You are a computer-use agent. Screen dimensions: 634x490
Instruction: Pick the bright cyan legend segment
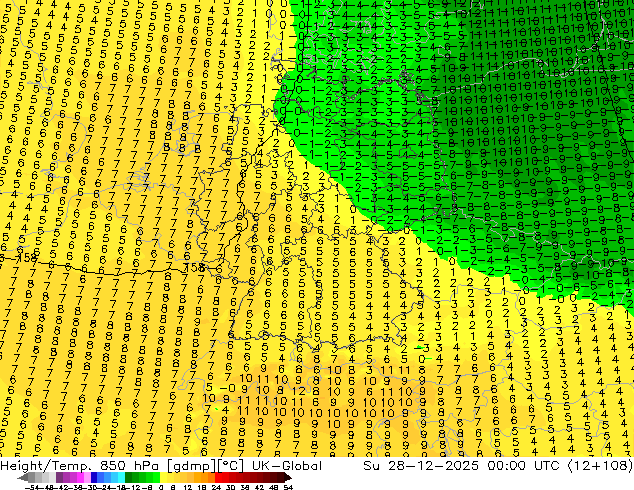[121, 478]
